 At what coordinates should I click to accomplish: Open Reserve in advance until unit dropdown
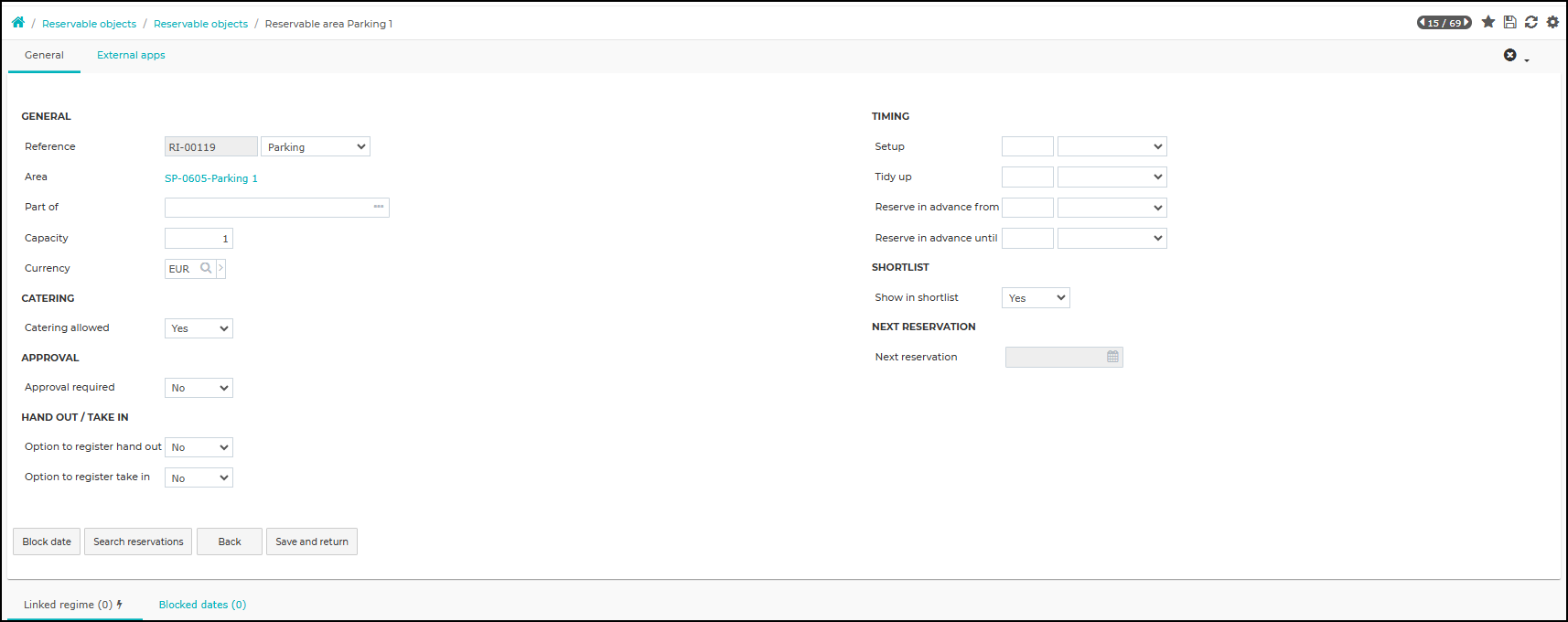tap(1112, 238)
